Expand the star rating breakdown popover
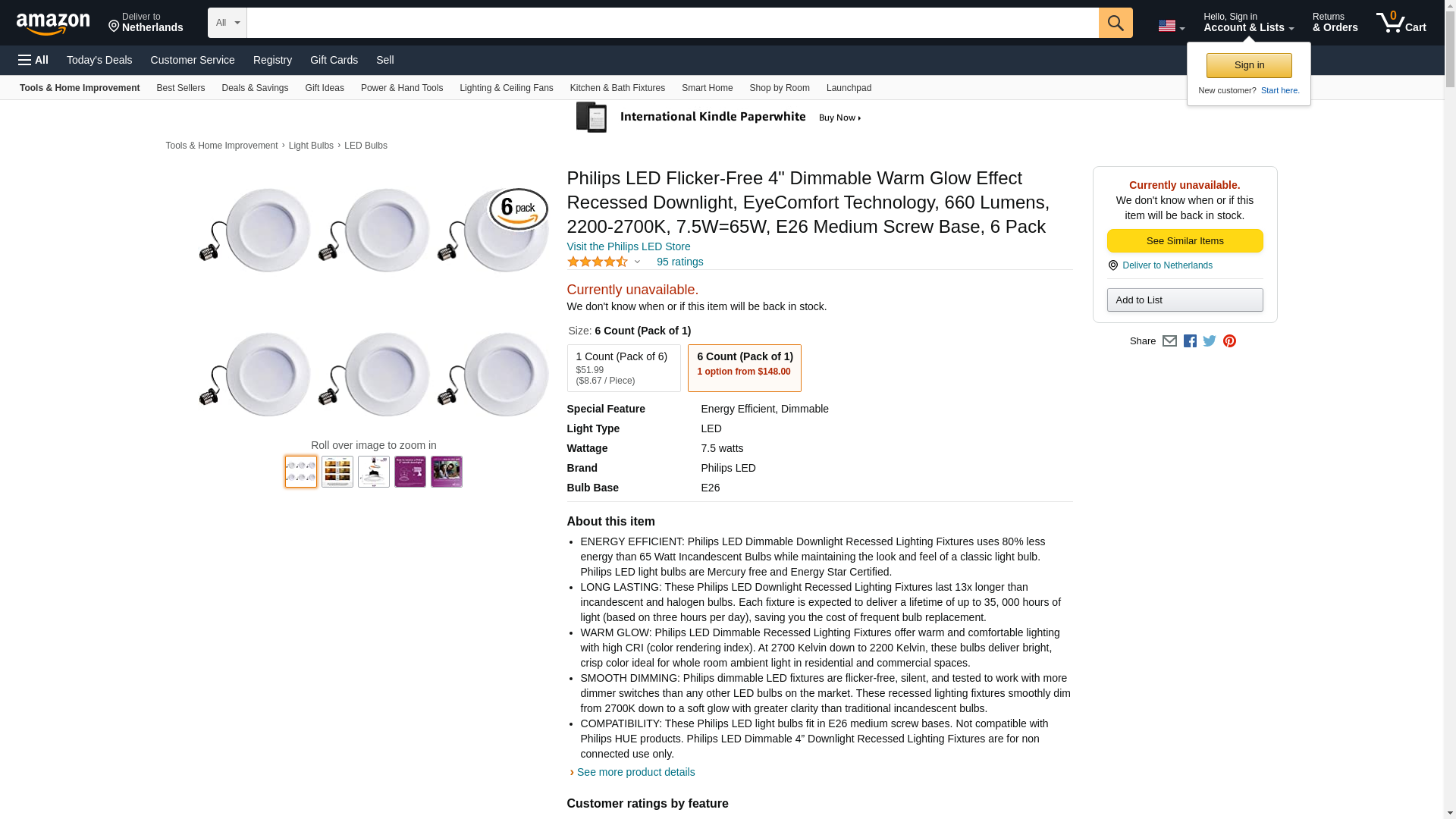1456x819 pixels. tap(637, 262)
